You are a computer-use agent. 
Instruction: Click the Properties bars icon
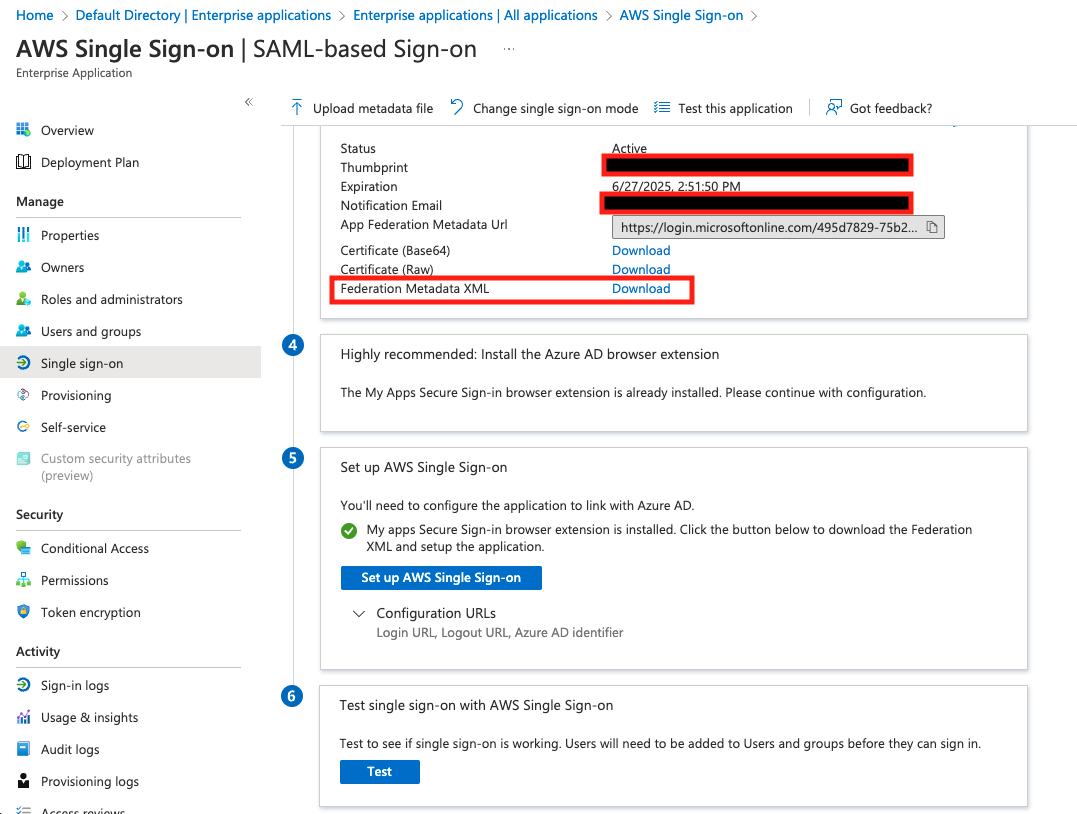click(23, 235)
